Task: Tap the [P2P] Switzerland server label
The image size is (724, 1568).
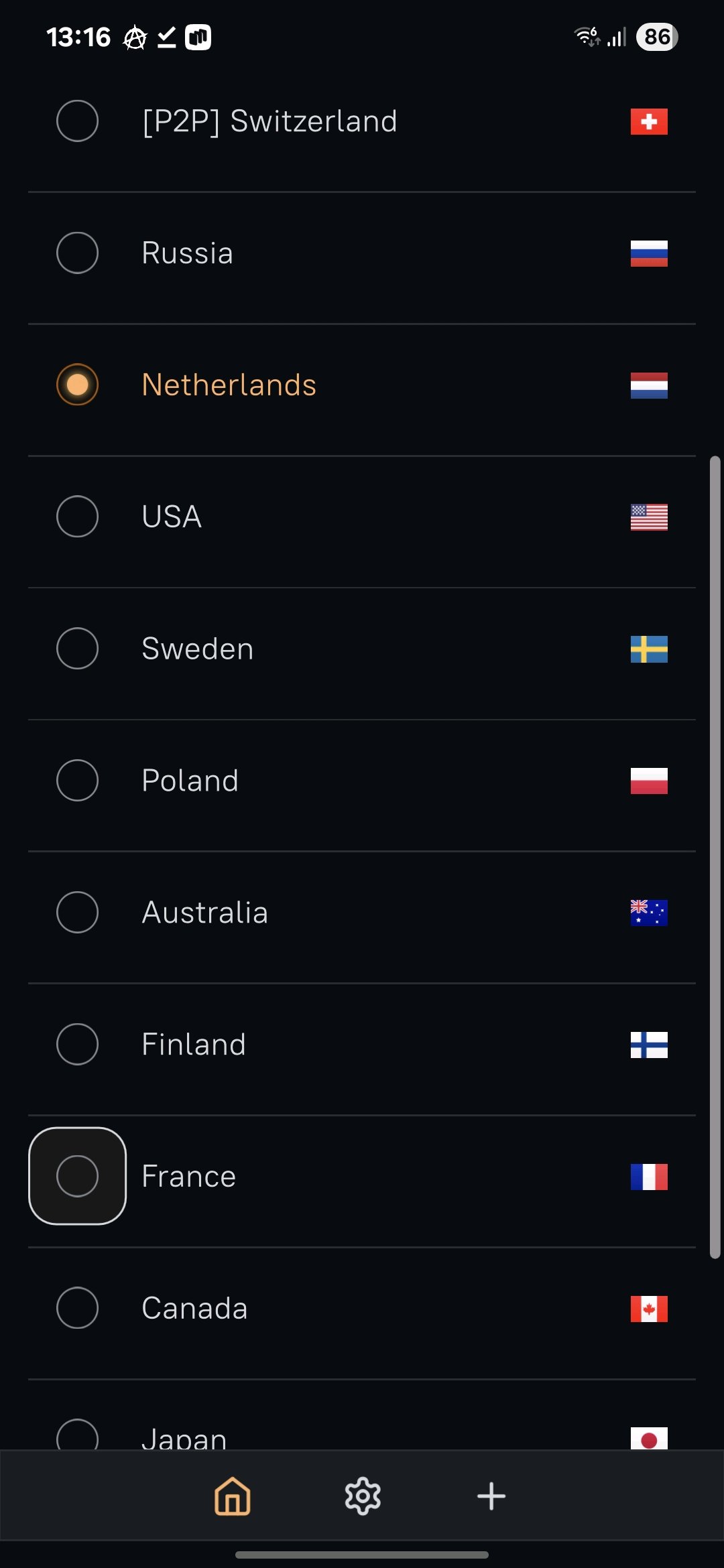Action: (269, 121)
